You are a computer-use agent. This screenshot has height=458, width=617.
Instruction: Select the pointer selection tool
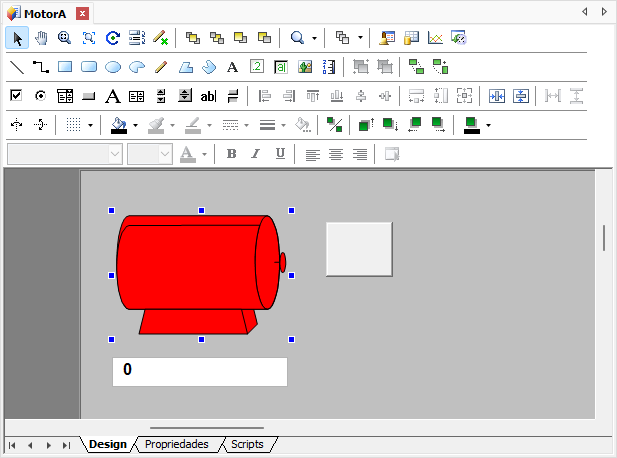click(x=17, y=38)
